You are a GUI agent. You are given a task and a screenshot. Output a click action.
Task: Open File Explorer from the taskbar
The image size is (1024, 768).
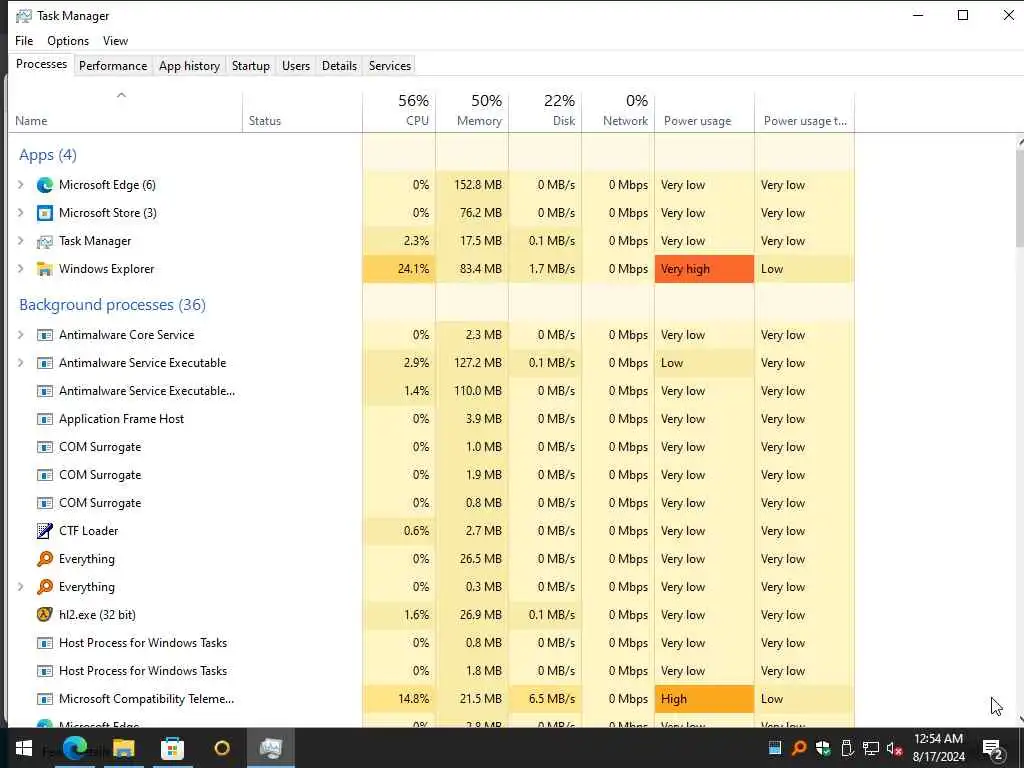pyautogui.click(x=123, y=748)
